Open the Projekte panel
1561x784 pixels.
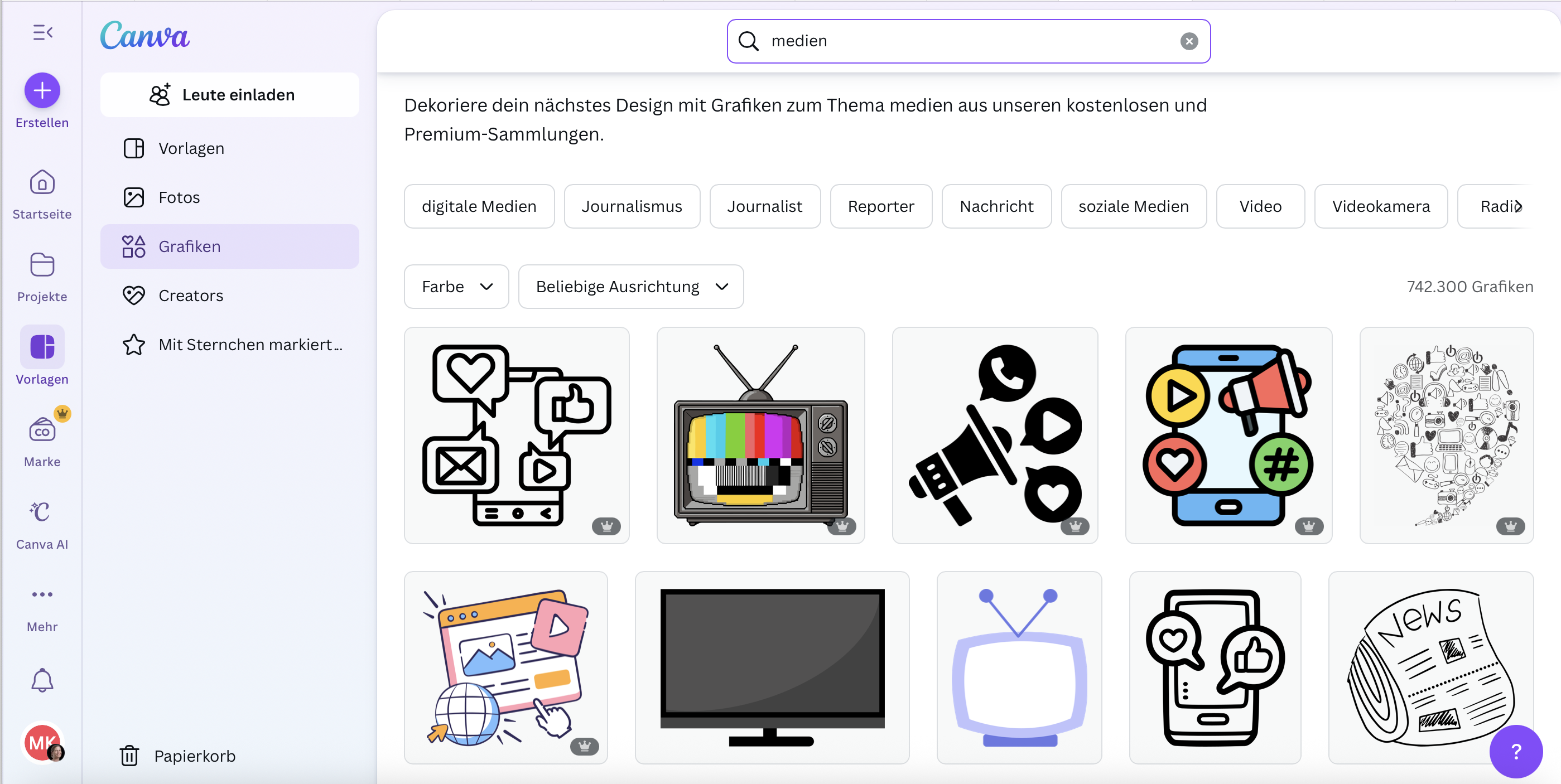pyautogui.click(x=42, y=275)
